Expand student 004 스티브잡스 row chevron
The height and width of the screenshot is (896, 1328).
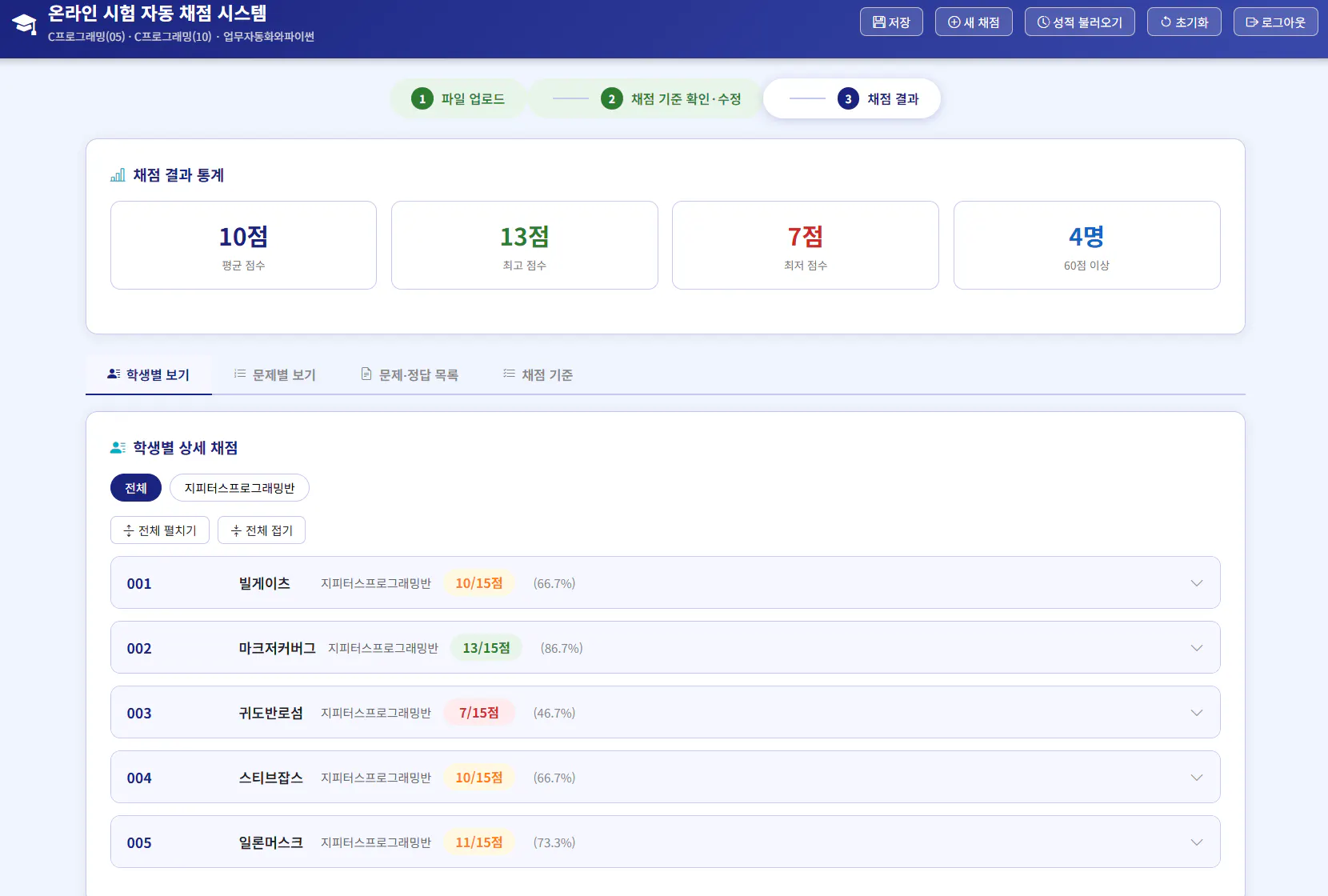pos(1197,778)
